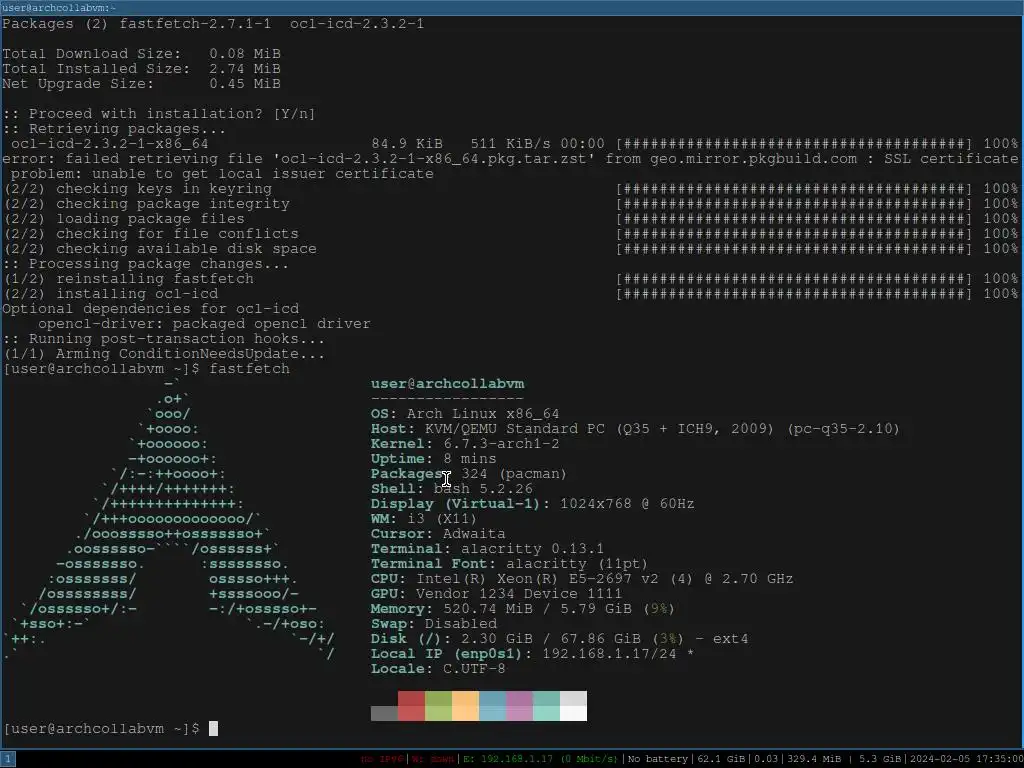
Task: Click the Shell: bash 5.2.26 line
Action: click(x=451, y=488)
